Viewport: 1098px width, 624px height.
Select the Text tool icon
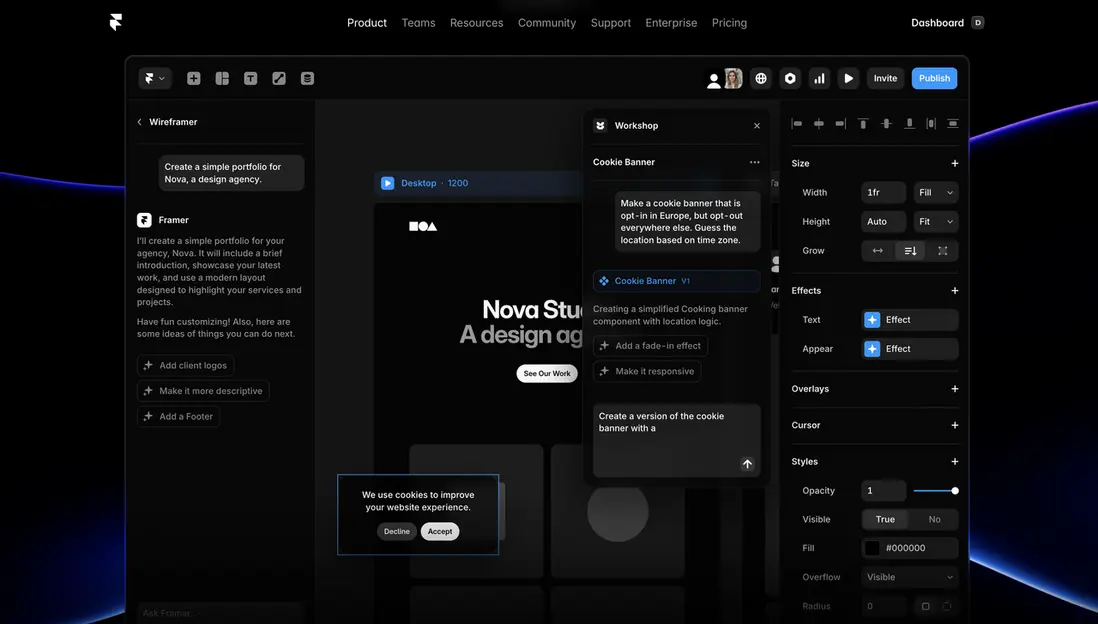(250, 78)
